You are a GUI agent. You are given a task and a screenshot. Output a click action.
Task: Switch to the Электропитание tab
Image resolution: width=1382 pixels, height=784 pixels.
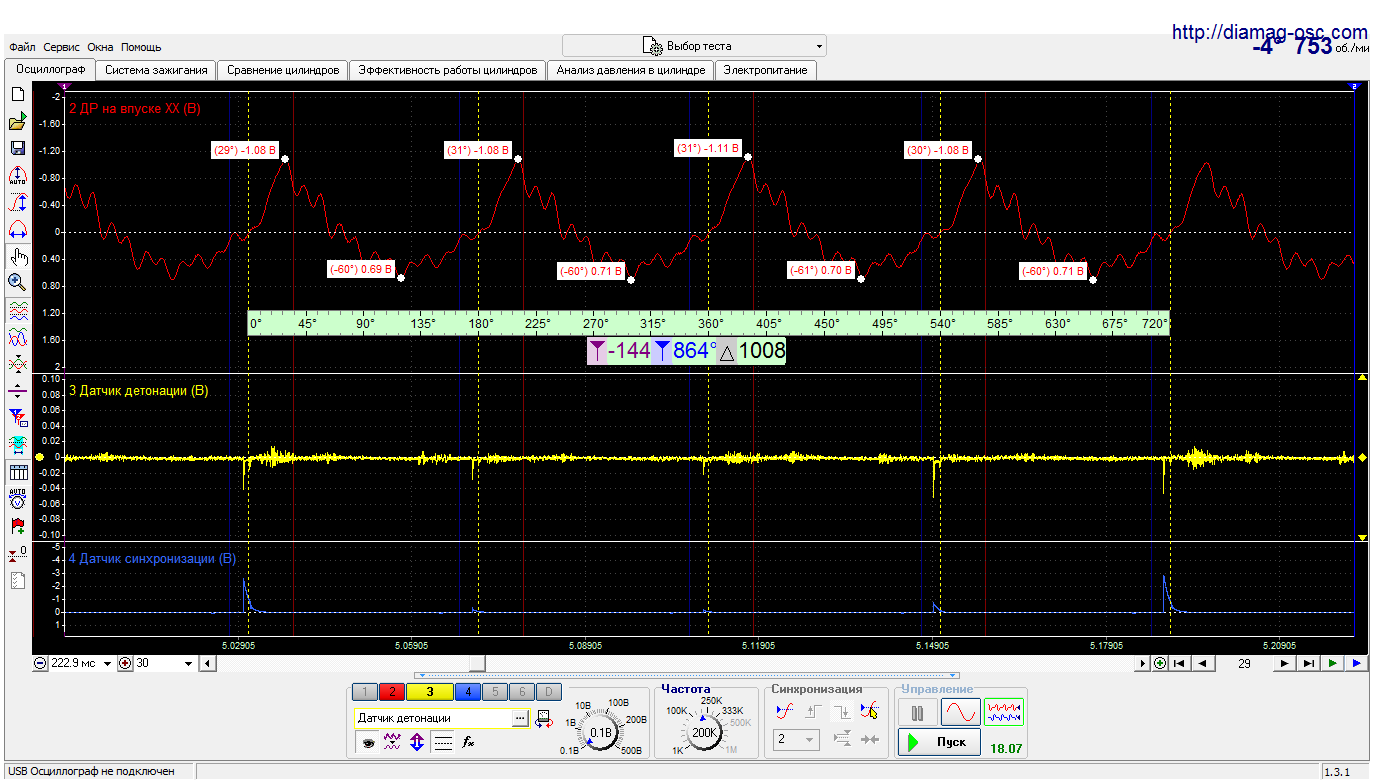[766, 70]
